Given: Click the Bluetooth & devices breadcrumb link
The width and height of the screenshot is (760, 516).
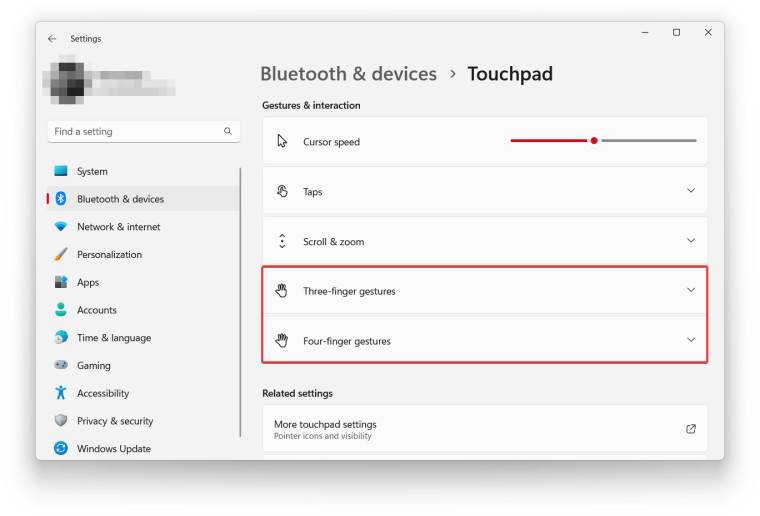Looking at the screenshot, I should pos(348,74).
